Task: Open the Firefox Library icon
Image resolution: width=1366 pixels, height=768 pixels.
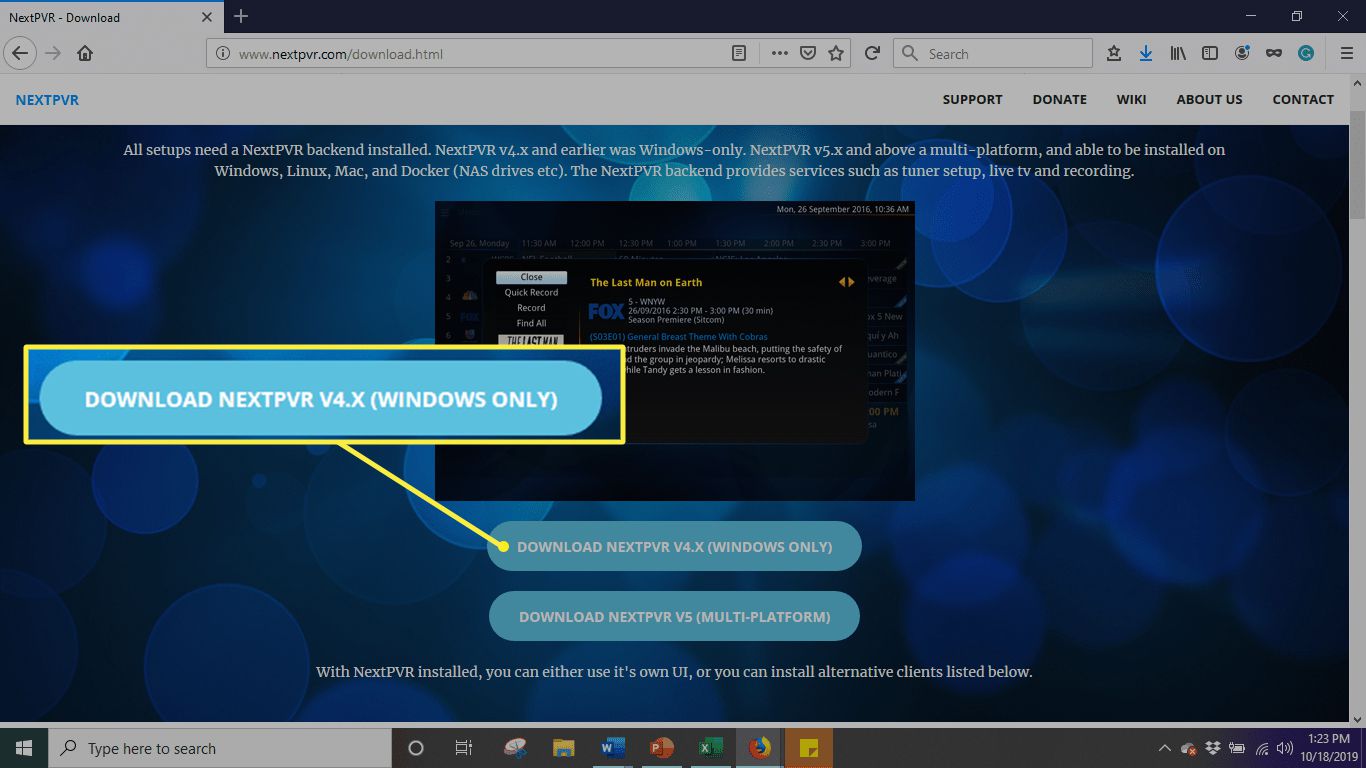Action: tap(1178, 54)
